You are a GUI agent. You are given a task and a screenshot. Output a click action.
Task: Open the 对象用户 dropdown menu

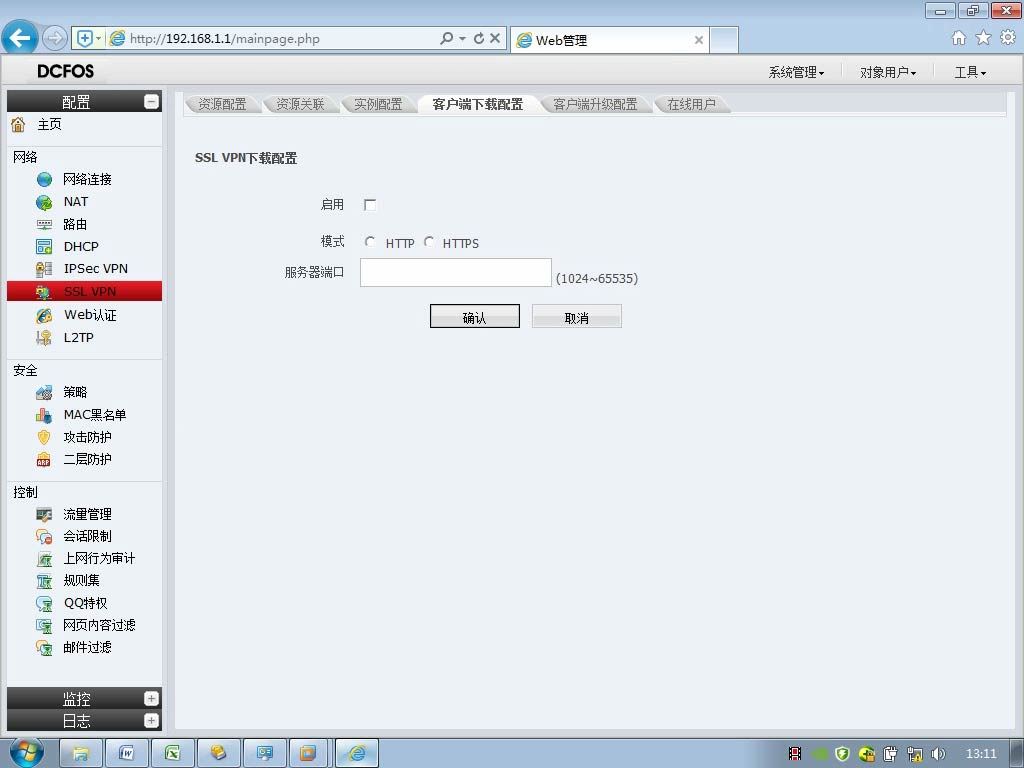(888, 72)
